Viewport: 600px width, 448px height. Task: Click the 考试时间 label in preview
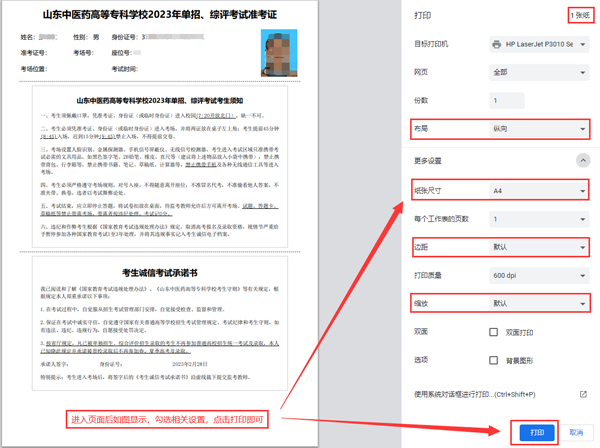[125, 69]
